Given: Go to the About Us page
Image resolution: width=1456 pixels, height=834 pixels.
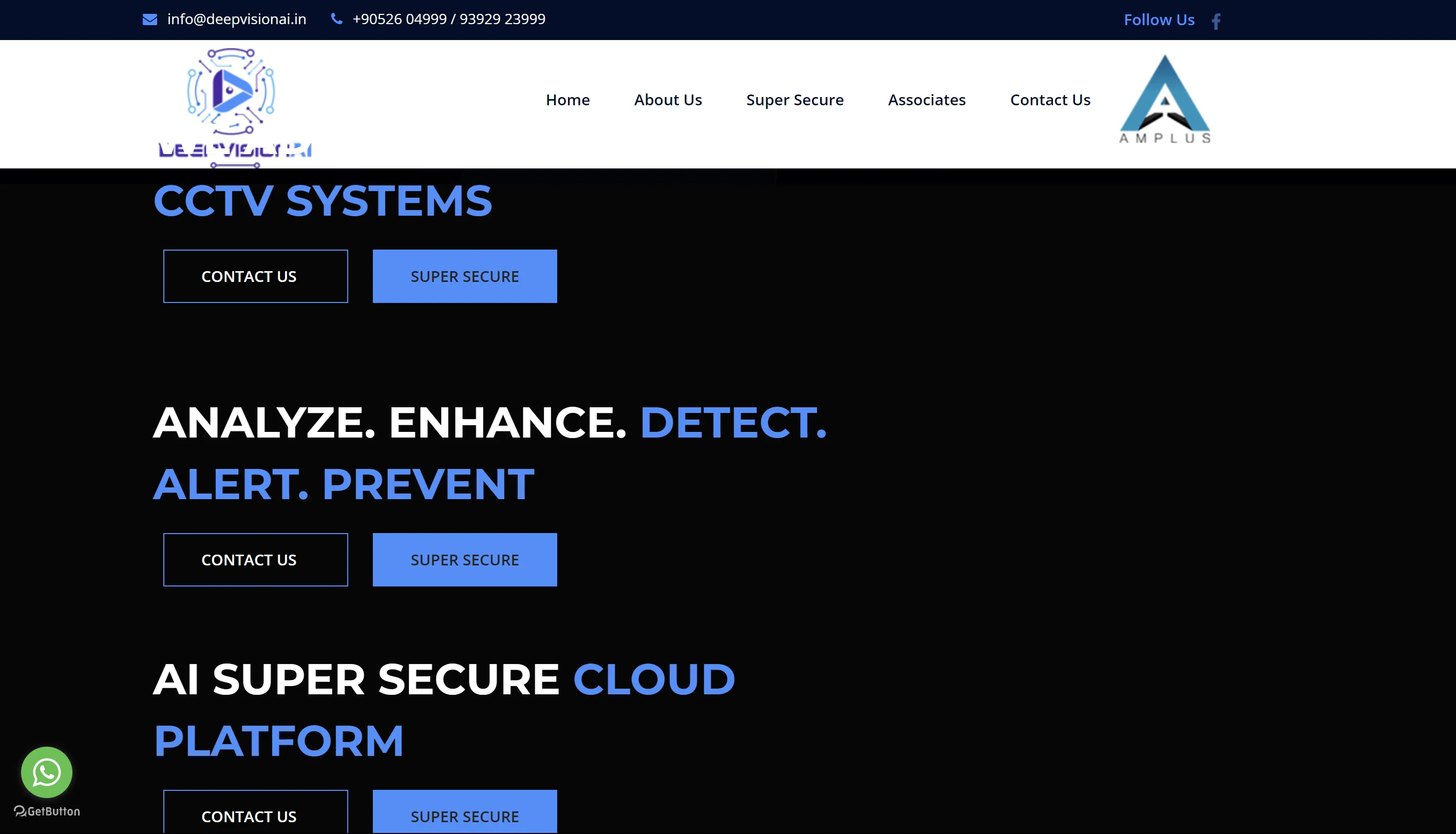Looking at the screenshot, I should tap(667, 100).
